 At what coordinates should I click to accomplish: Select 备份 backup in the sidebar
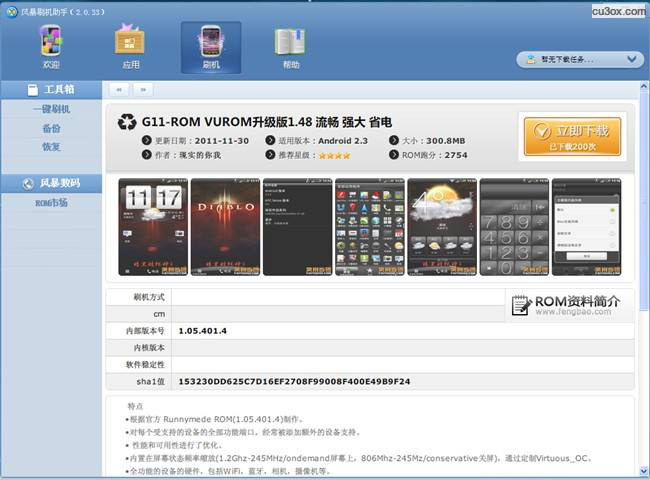51,128
